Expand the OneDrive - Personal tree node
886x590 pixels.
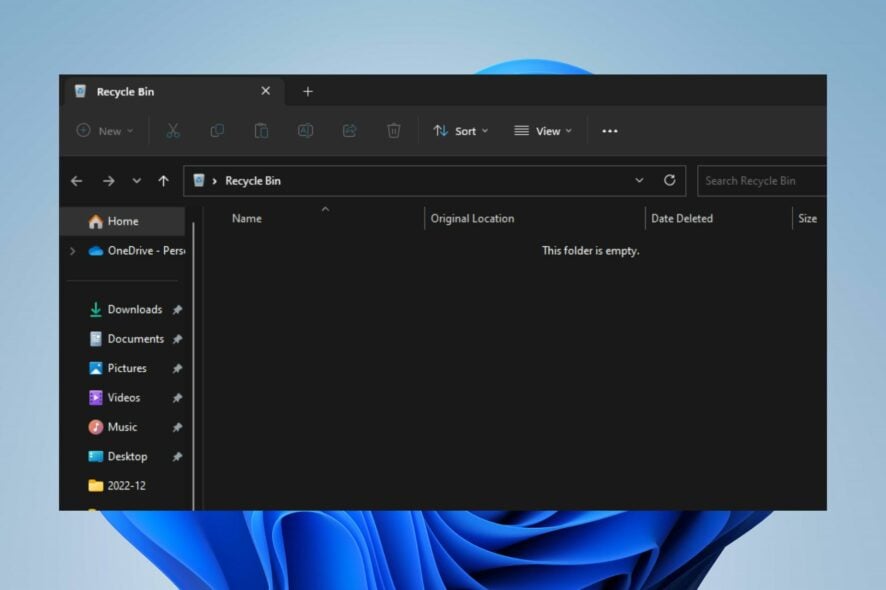coord(72,251)
